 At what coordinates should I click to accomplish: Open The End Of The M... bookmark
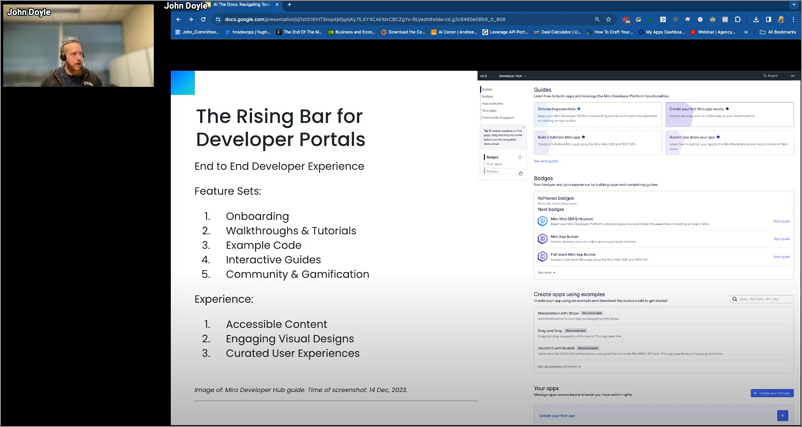pyautogui.click(x=299, y=32)
